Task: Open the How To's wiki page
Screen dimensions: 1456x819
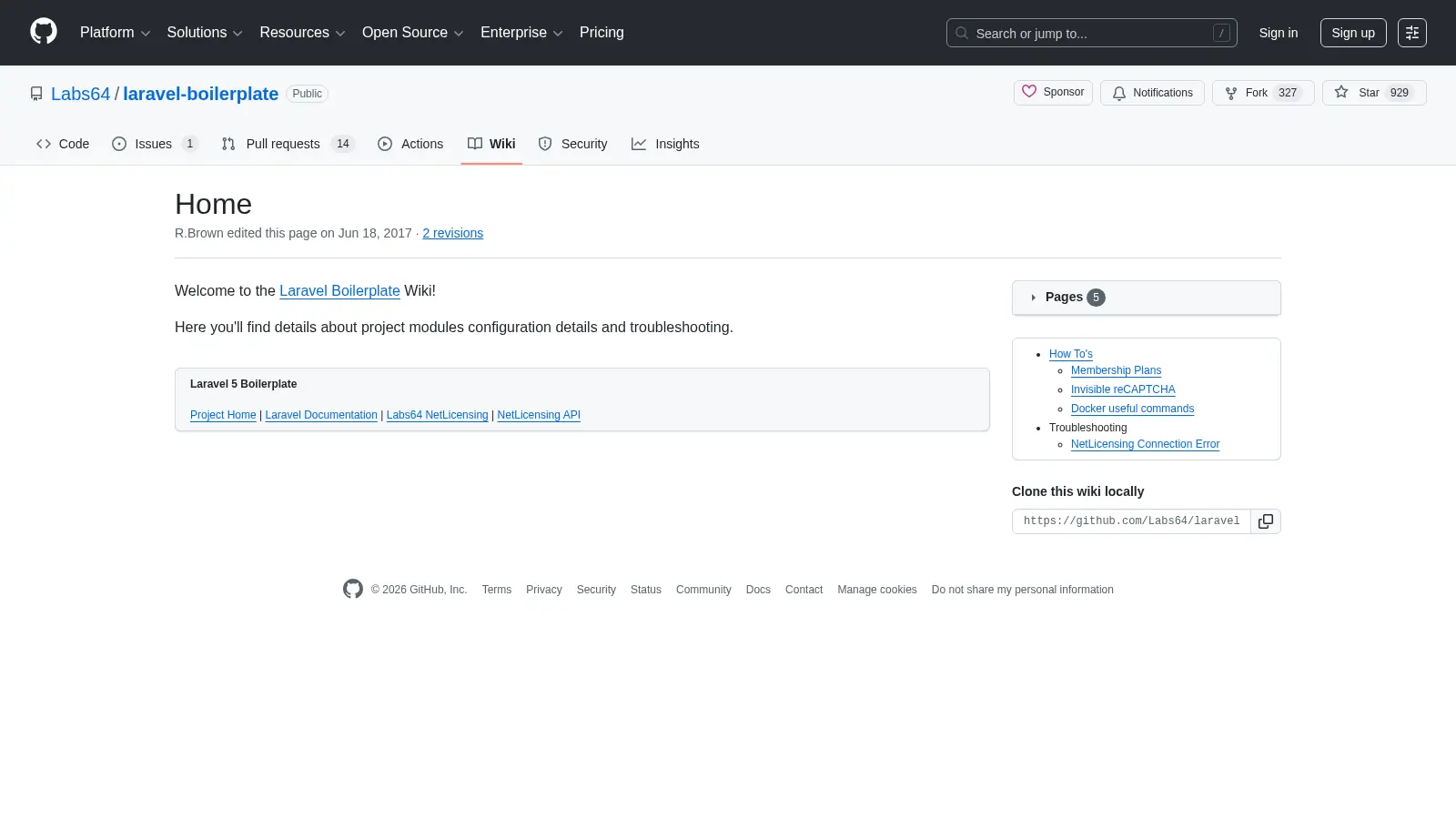Action: [1070, 354]
